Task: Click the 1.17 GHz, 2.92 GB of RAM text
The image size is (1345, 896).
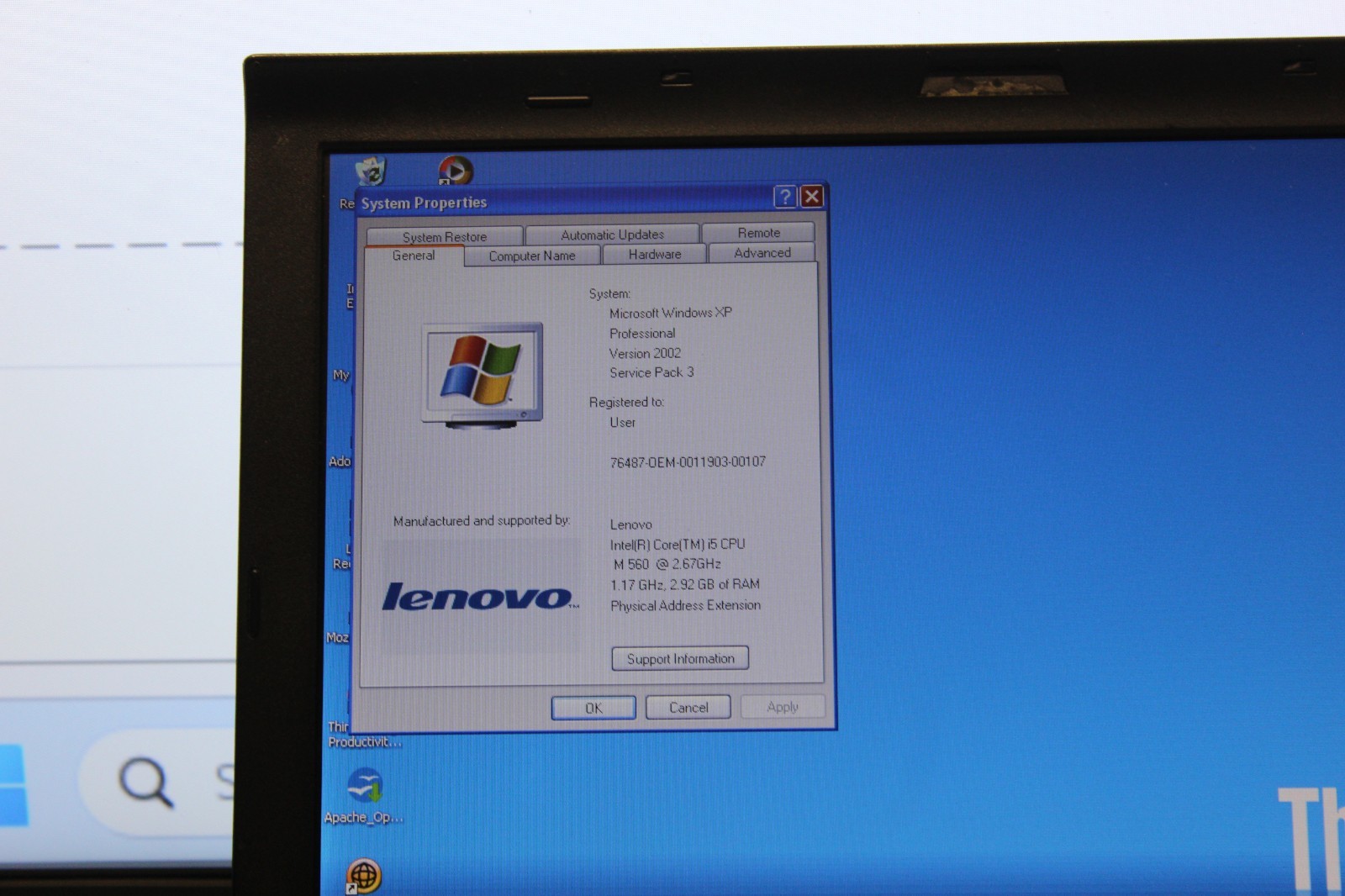Action: click(x=685, y=584)
